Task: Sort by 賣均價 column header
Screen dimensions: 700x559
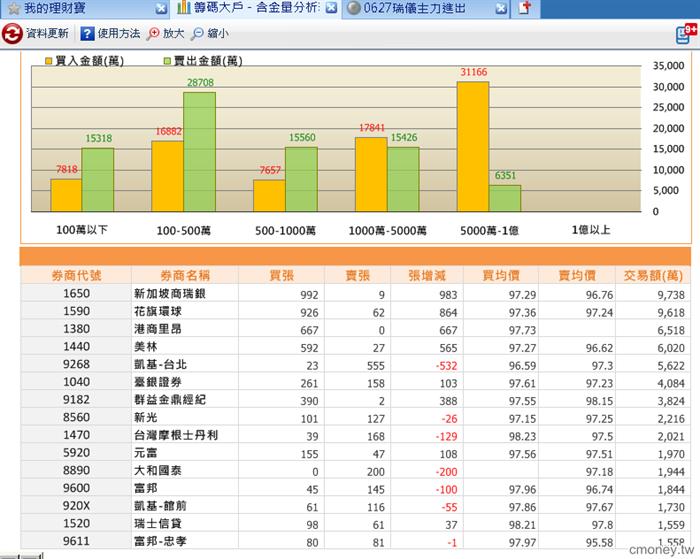Action: pos(577,276)
